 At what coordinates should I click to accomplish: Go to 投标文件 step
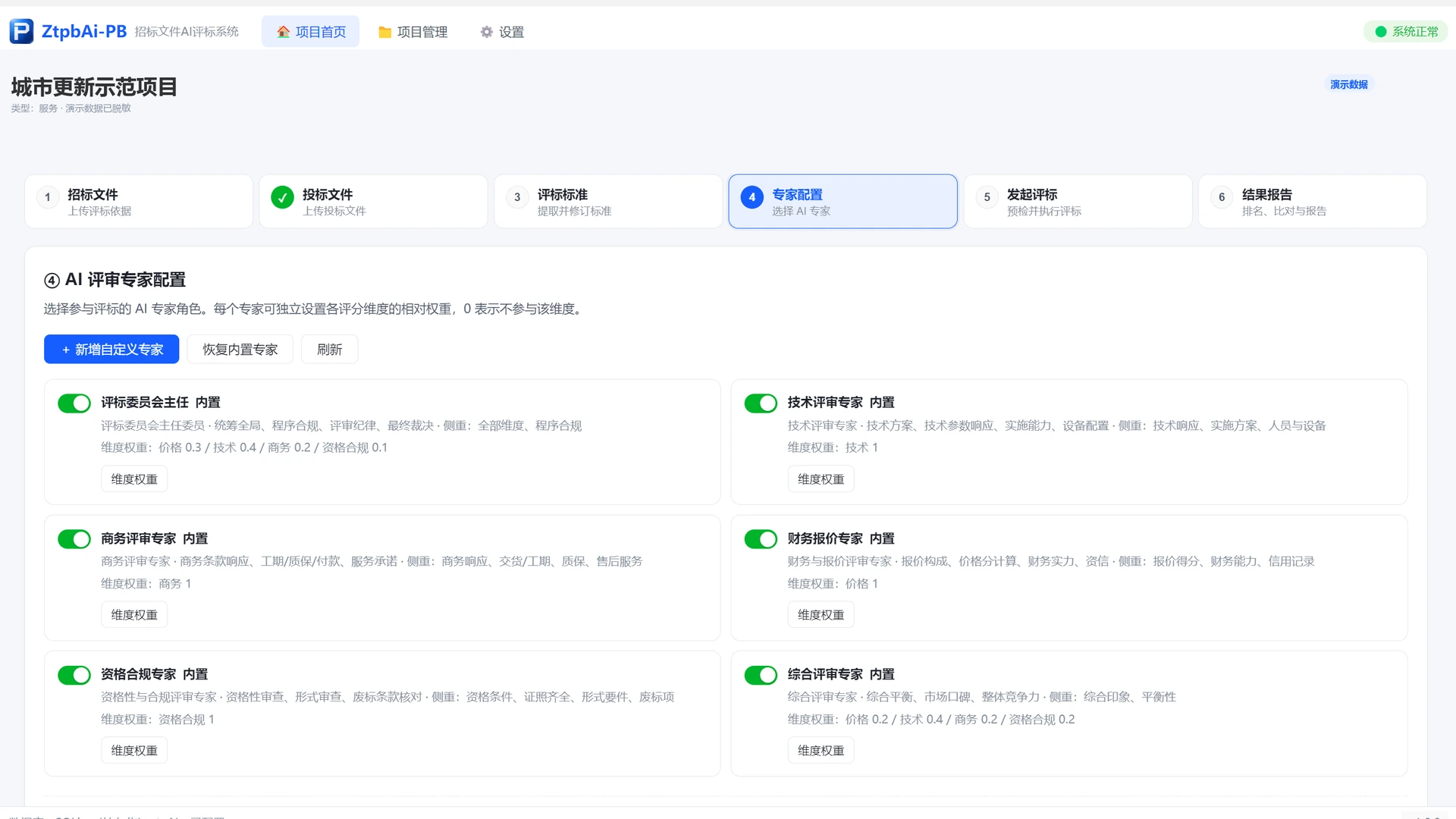point(373,202)
